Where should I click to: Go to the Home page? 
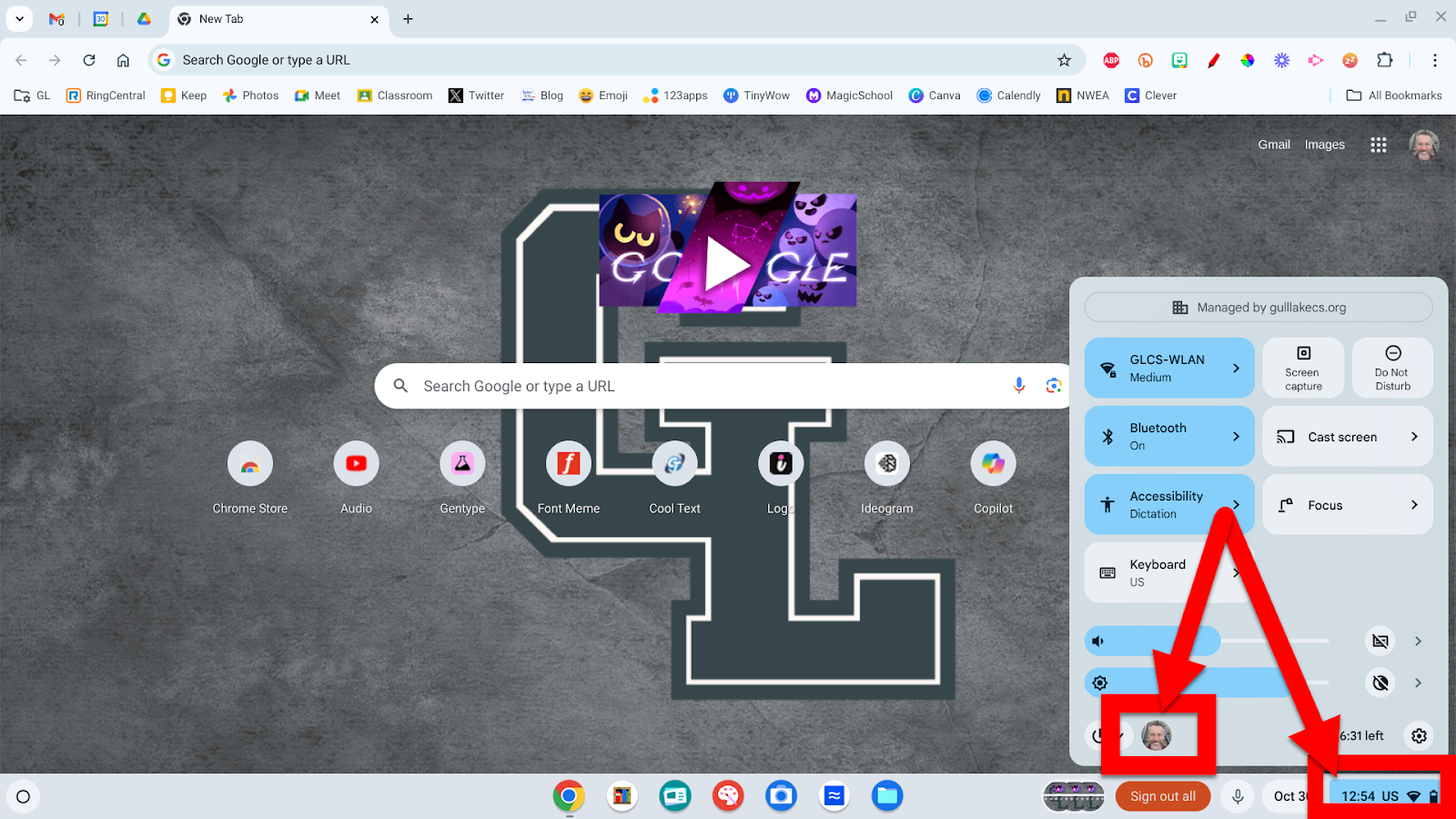(x=123, y=60)
